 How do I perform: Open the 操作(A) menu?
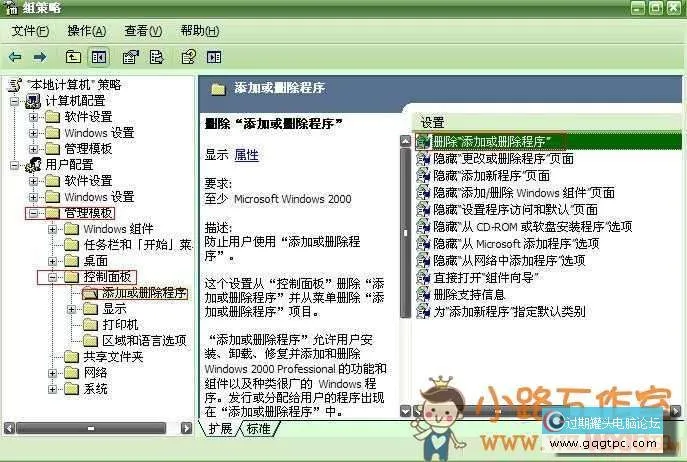pyautogui.click(x=86, y=31)
